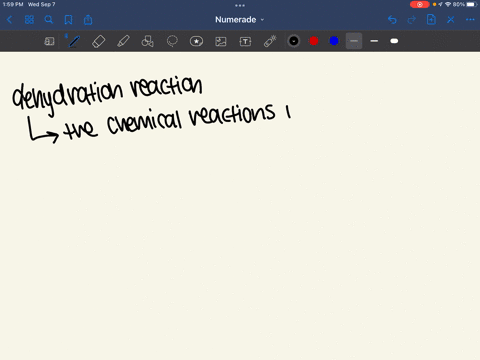Bookmark the current page
480x360 pixels.
coord(68,20)
